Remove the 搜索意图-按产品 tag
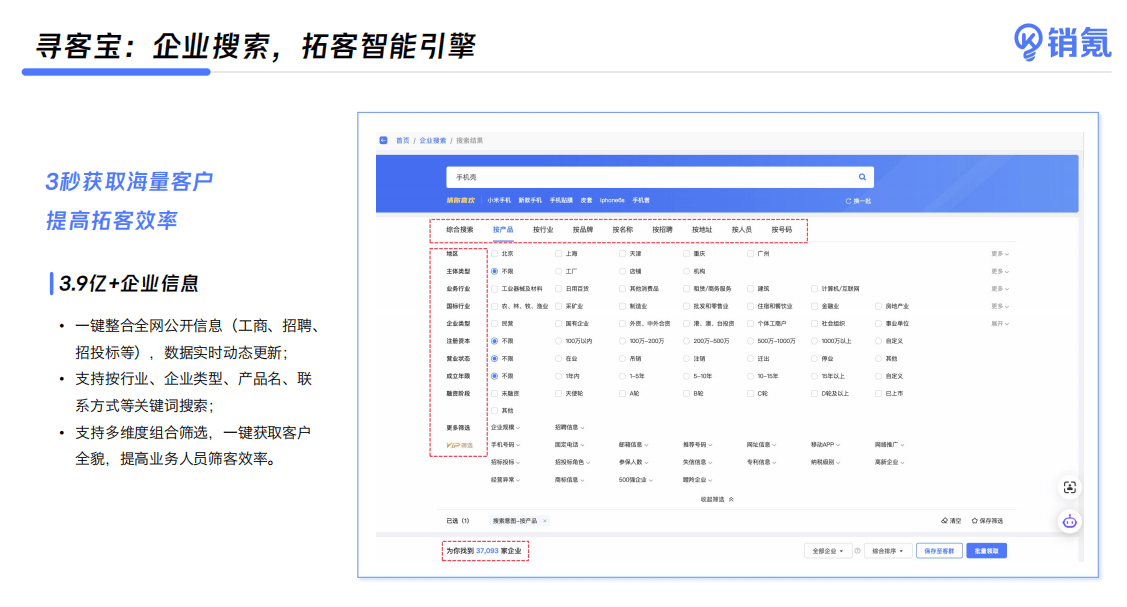 545,521
